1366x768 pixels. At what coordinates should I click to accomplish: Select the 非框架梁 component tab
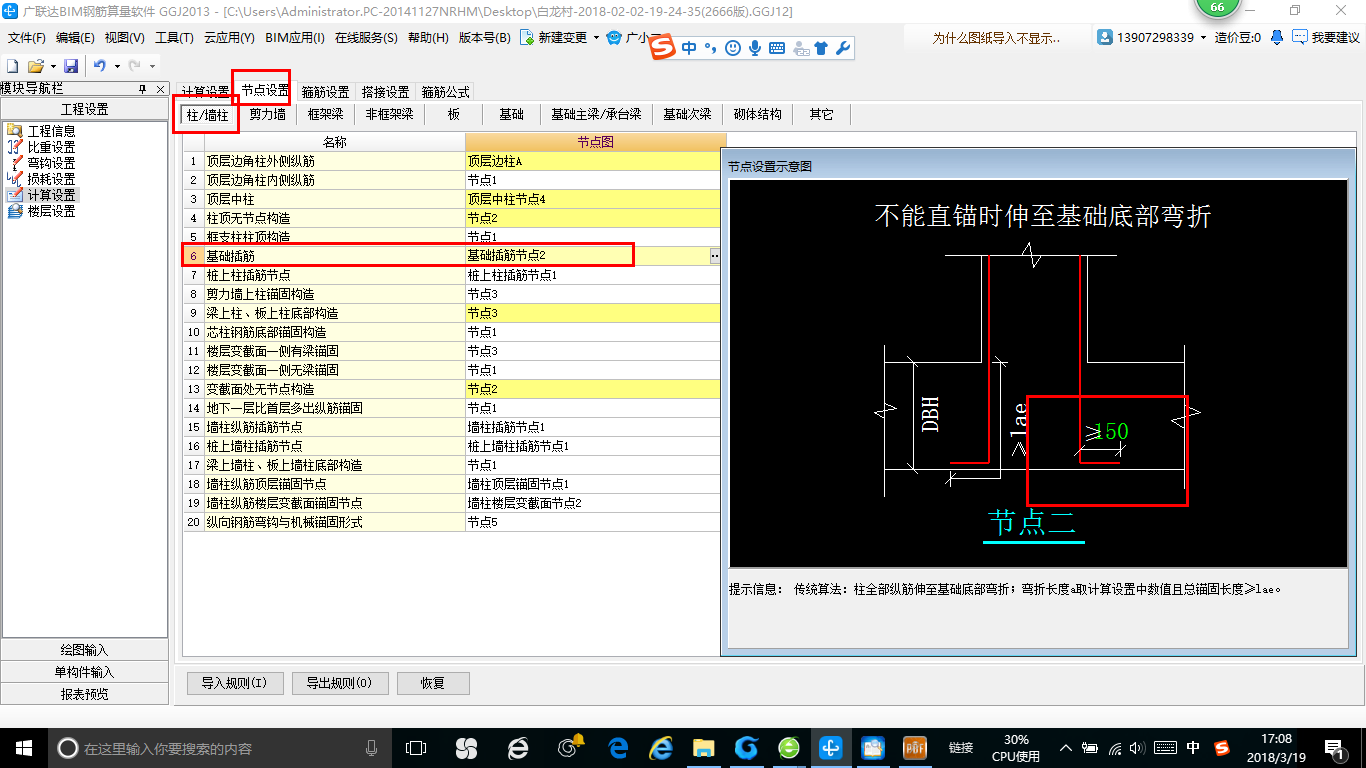390,115
